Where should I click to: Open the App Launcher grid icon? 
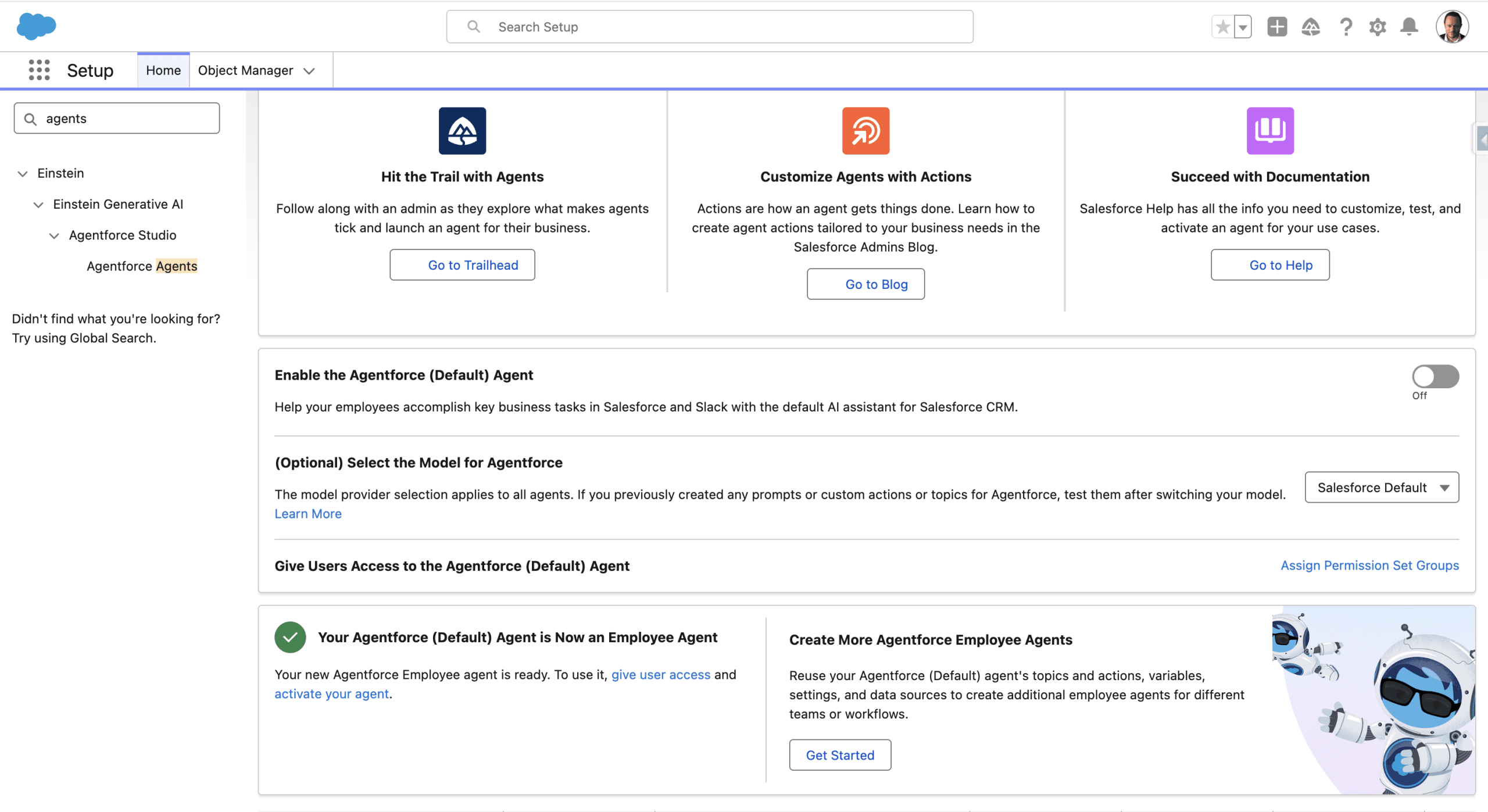pyautogui.click(x=39, y=70)
